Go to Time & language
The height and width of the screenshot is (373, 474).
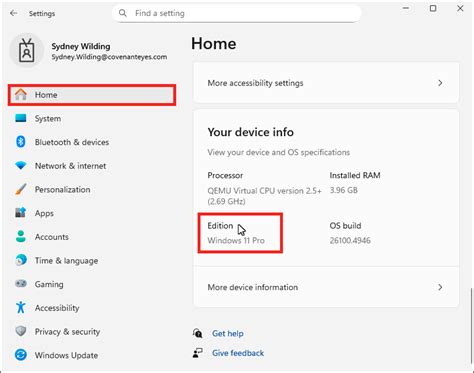click(x=92, y=260)
